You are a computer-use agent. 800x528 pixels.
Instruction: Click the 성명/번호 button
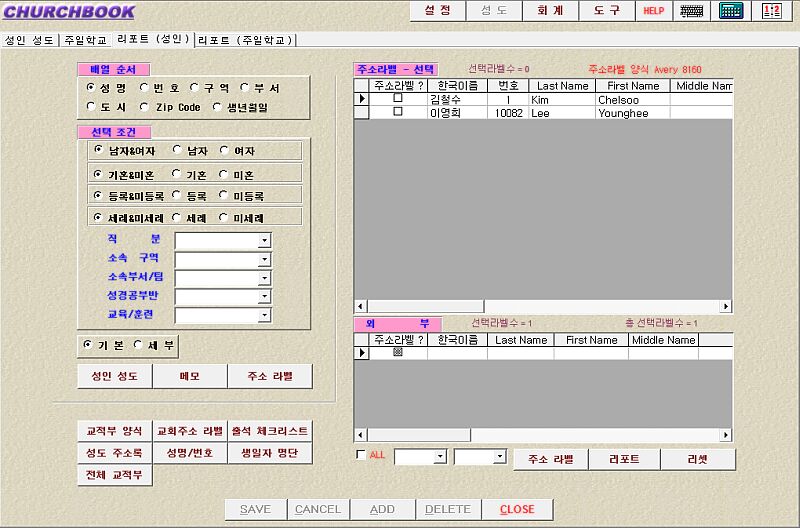tap(190, 453)
